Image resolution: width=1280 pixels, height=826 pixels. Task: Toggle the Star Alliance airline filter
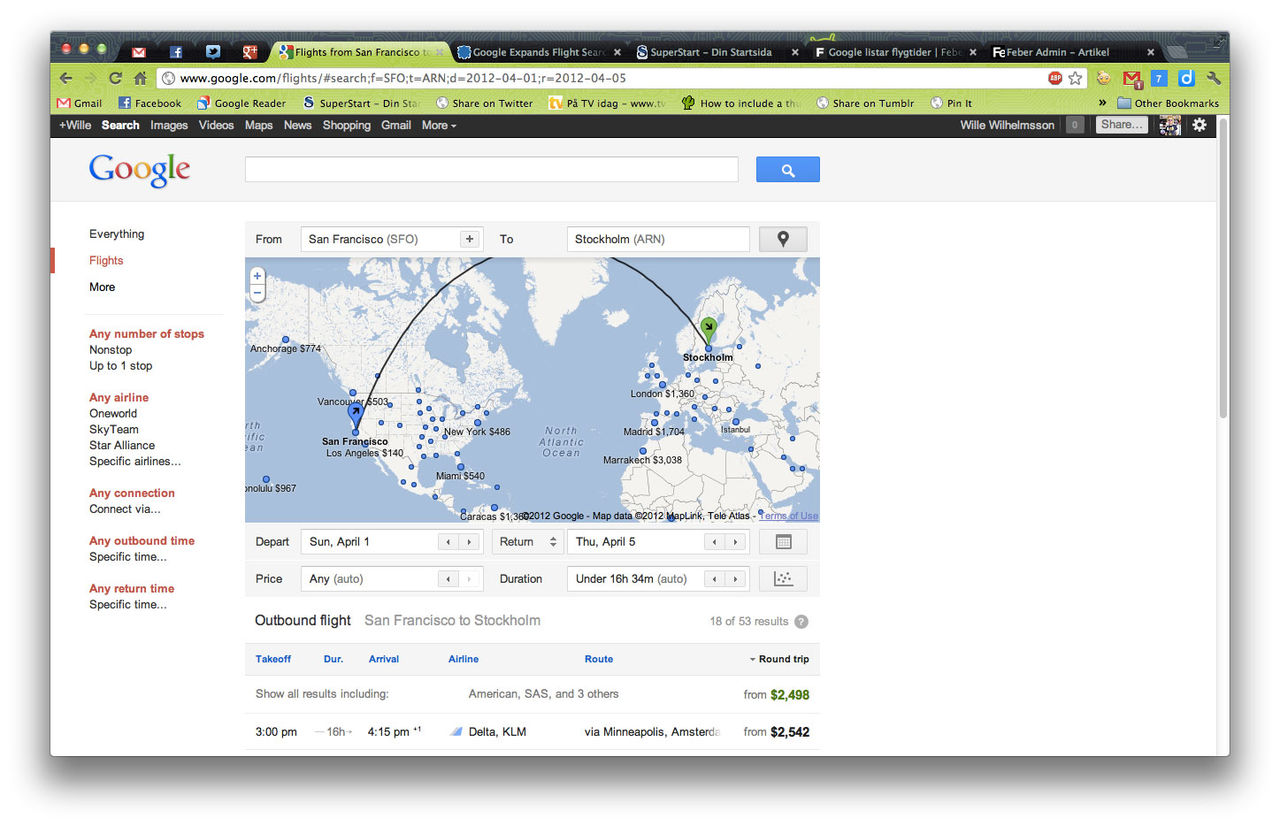(121, 445)
